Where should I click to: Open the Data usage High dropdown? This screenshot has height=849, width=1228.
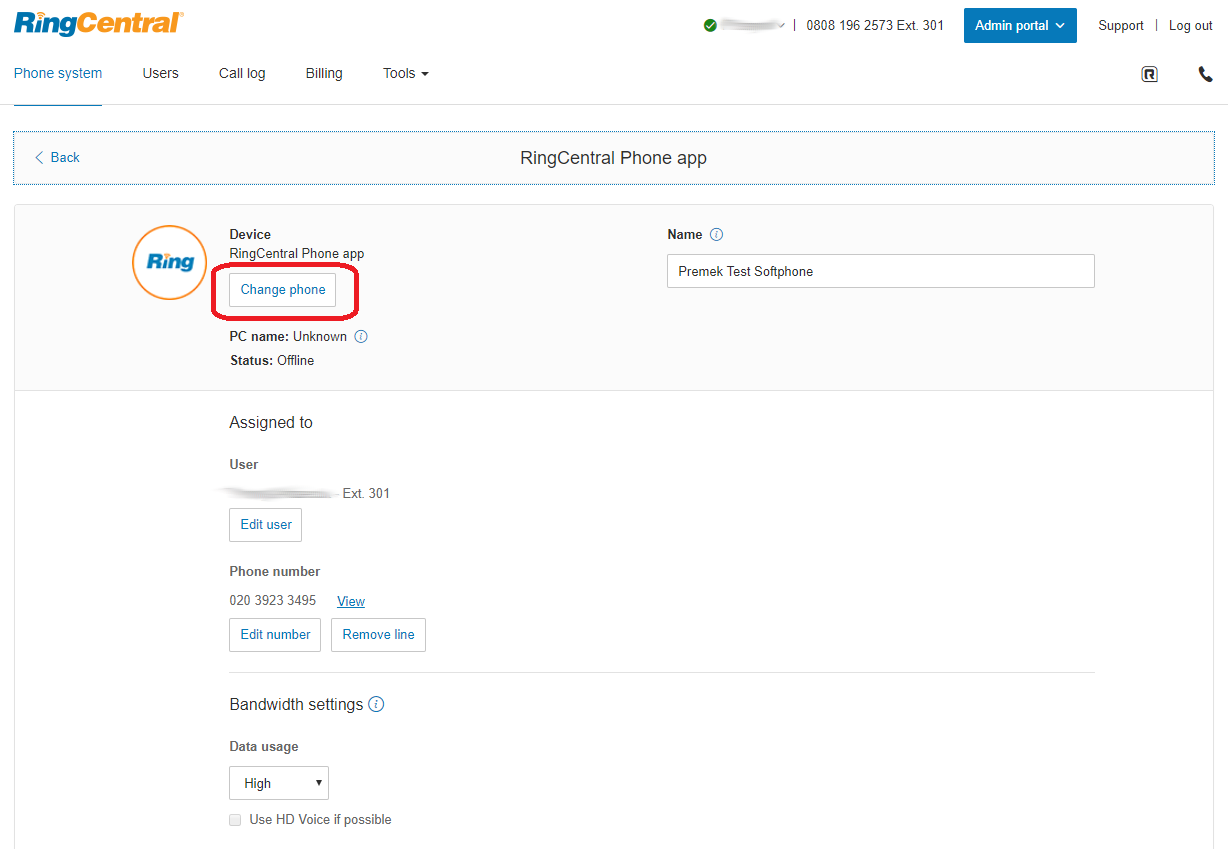[x=279, y=783]
